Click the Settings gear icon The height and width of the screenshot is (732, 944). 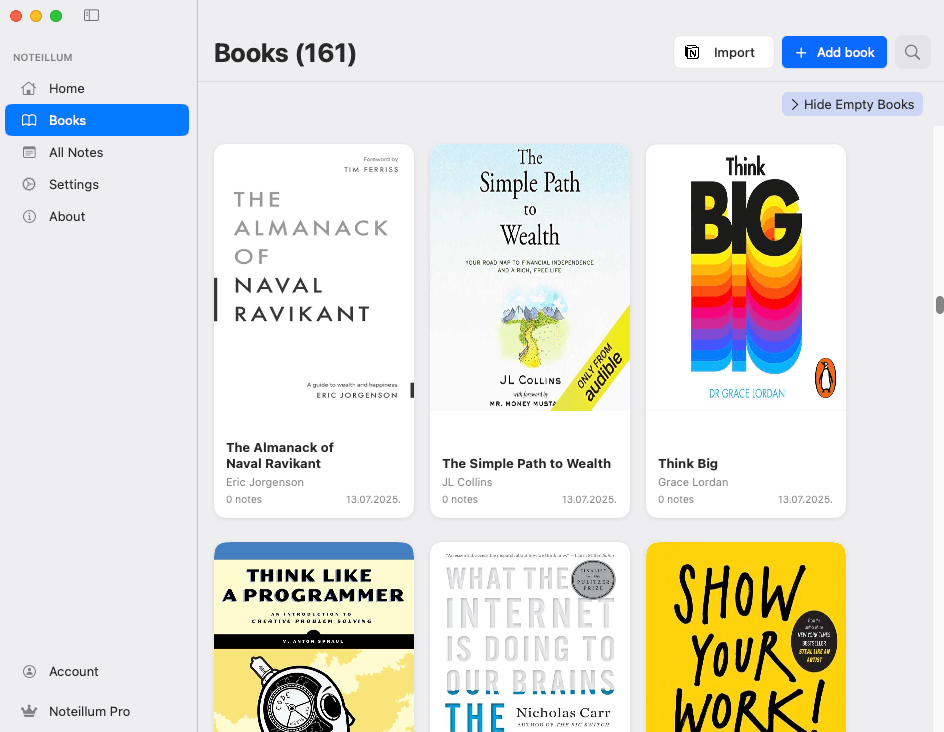point(29,184)
